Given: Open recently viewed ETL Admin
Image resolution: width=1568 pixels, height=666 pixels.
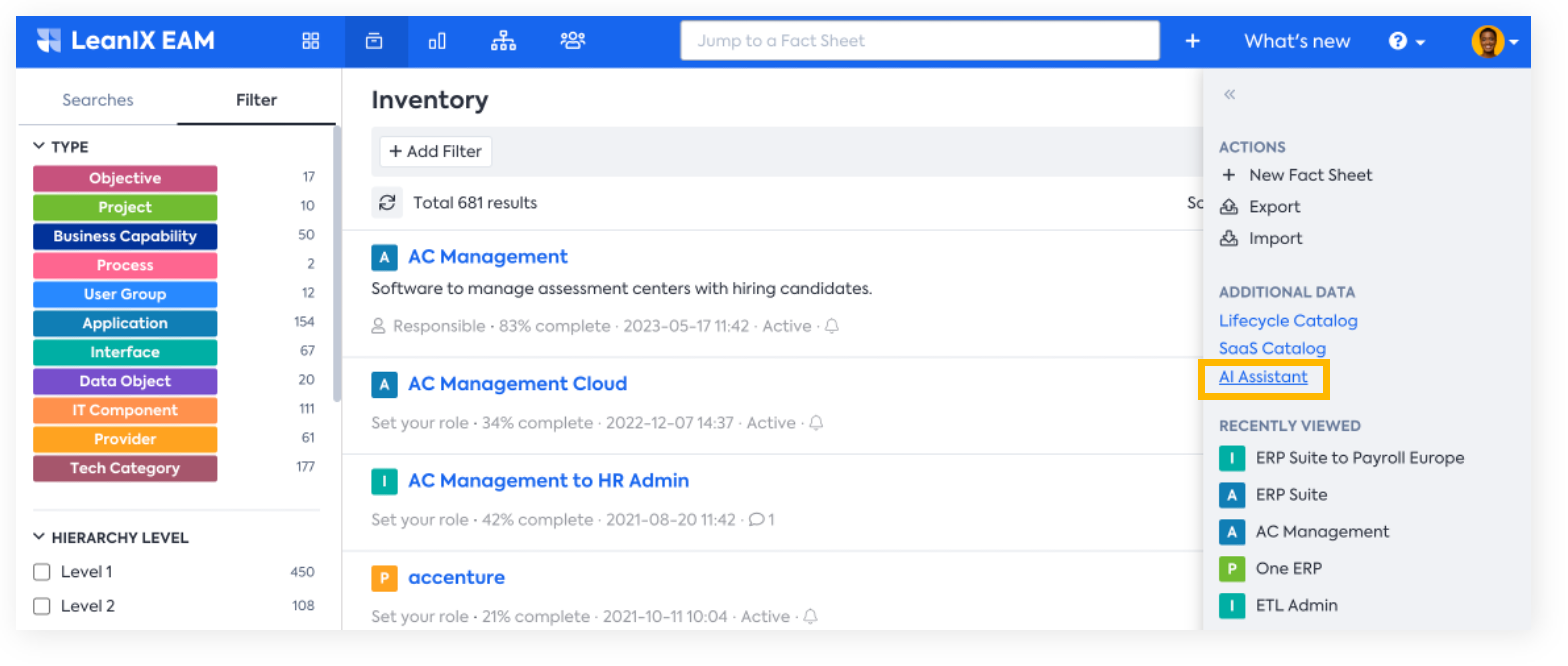Looking at the screenshot, I should click(x=1297, y=605).
